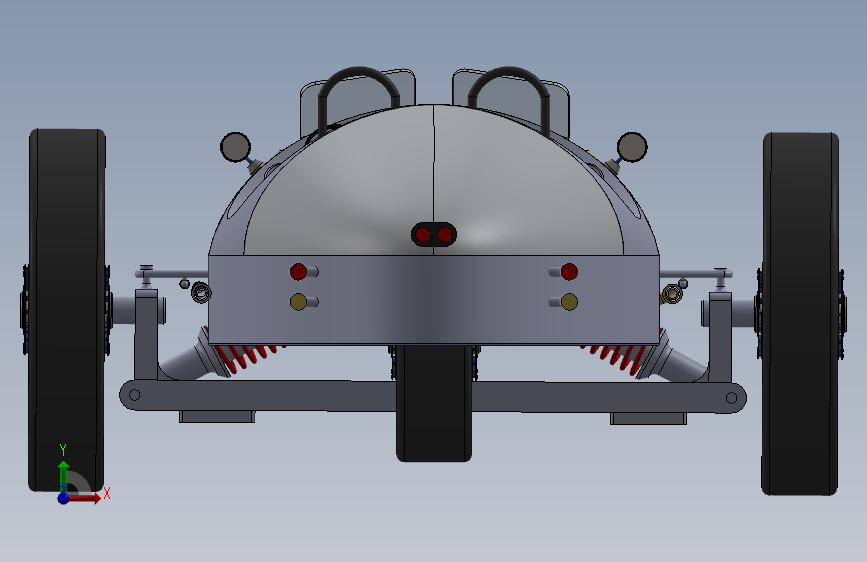The image size is (867, 562).
Task: Click the right rod end bearing
Action: tap(671, 294)
